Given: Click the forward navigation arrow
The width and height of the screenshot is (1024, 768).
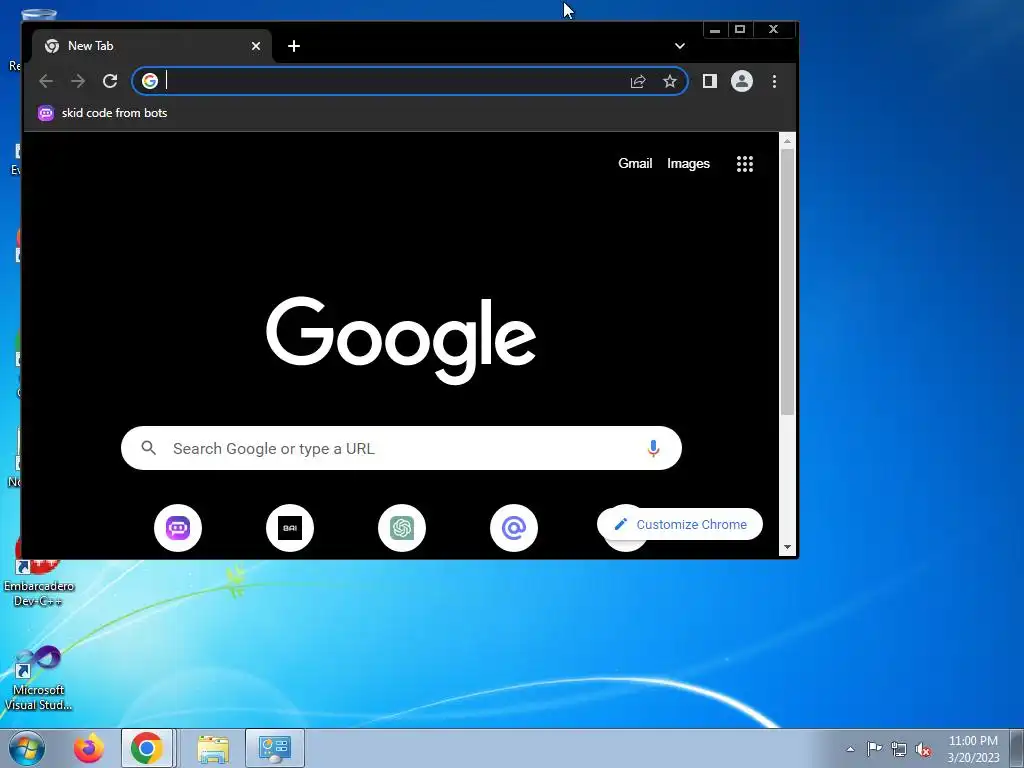Looking at the screenshot, I should click(78, 81).
